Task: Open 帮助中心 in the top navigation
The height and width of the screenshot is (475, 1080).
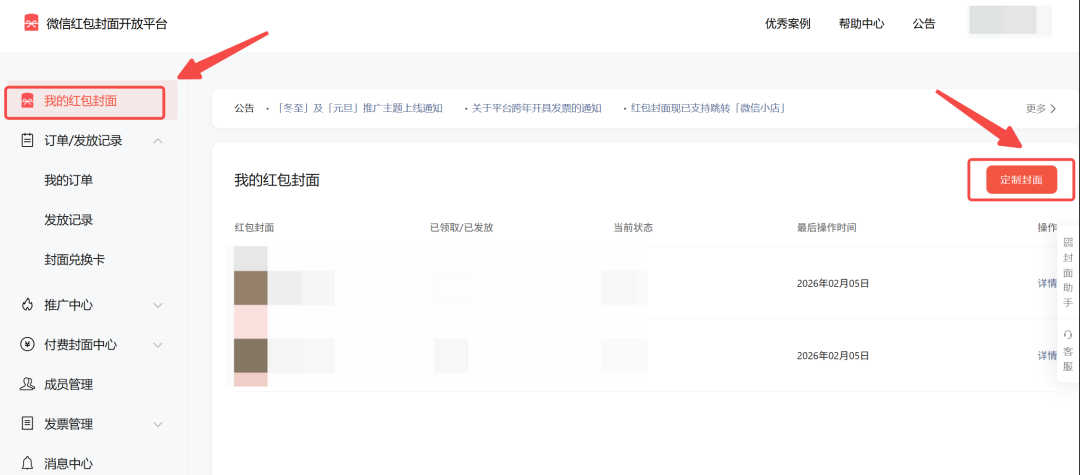Action: tap(861, 24)
